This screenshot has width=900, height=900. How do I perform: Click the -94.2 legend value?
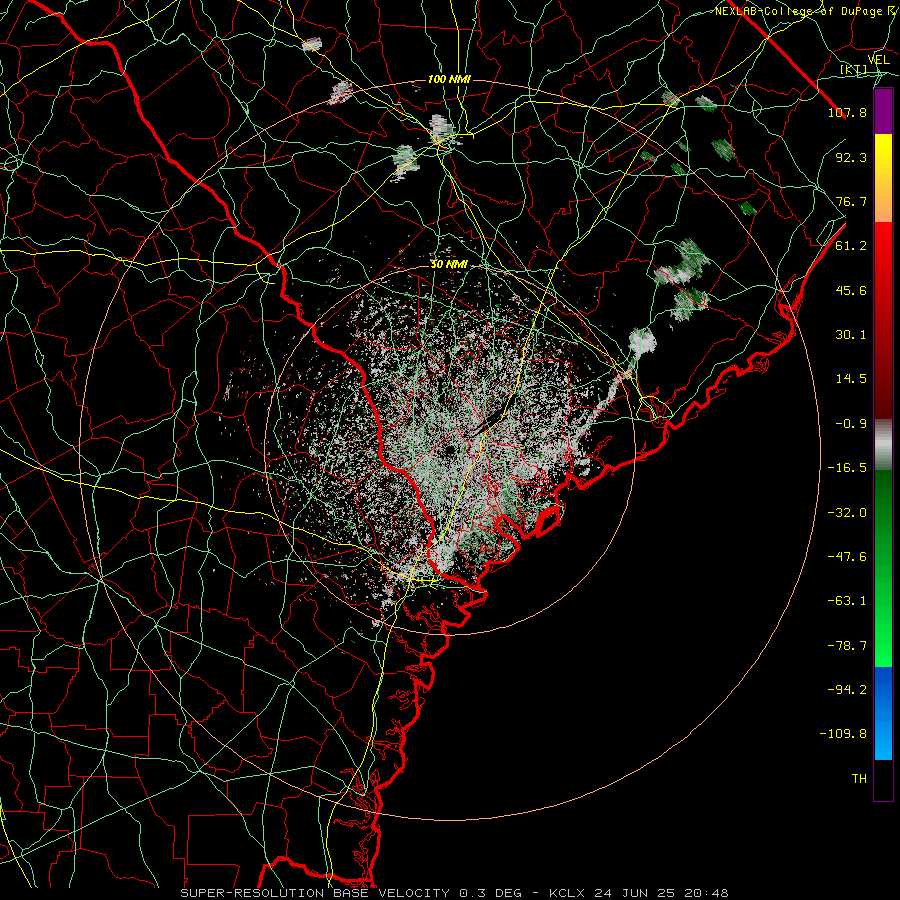coord(847,690)
